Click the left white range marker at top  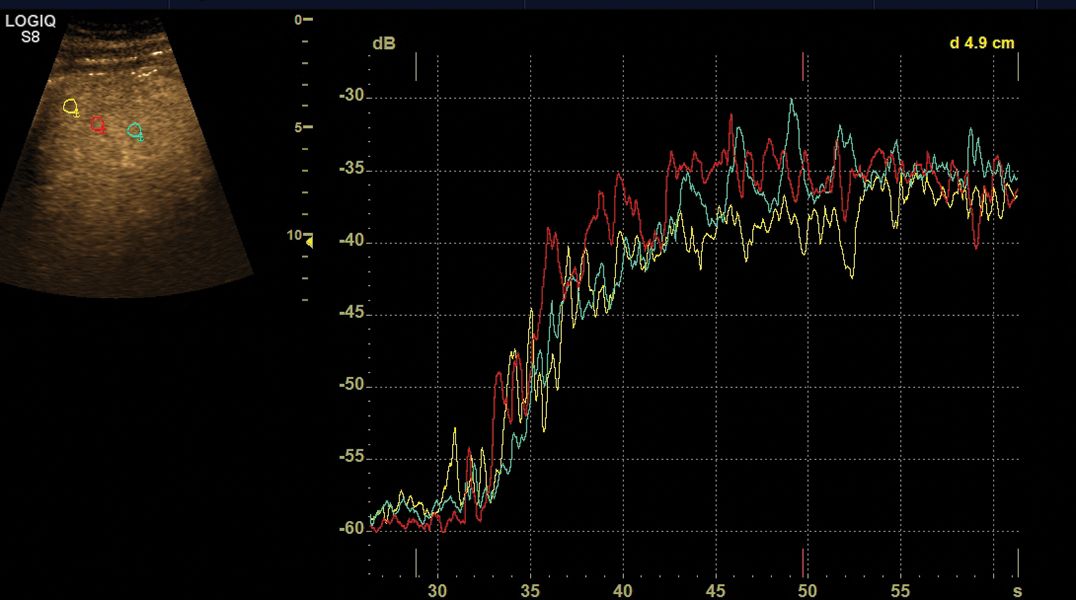(x=417, y=67)
